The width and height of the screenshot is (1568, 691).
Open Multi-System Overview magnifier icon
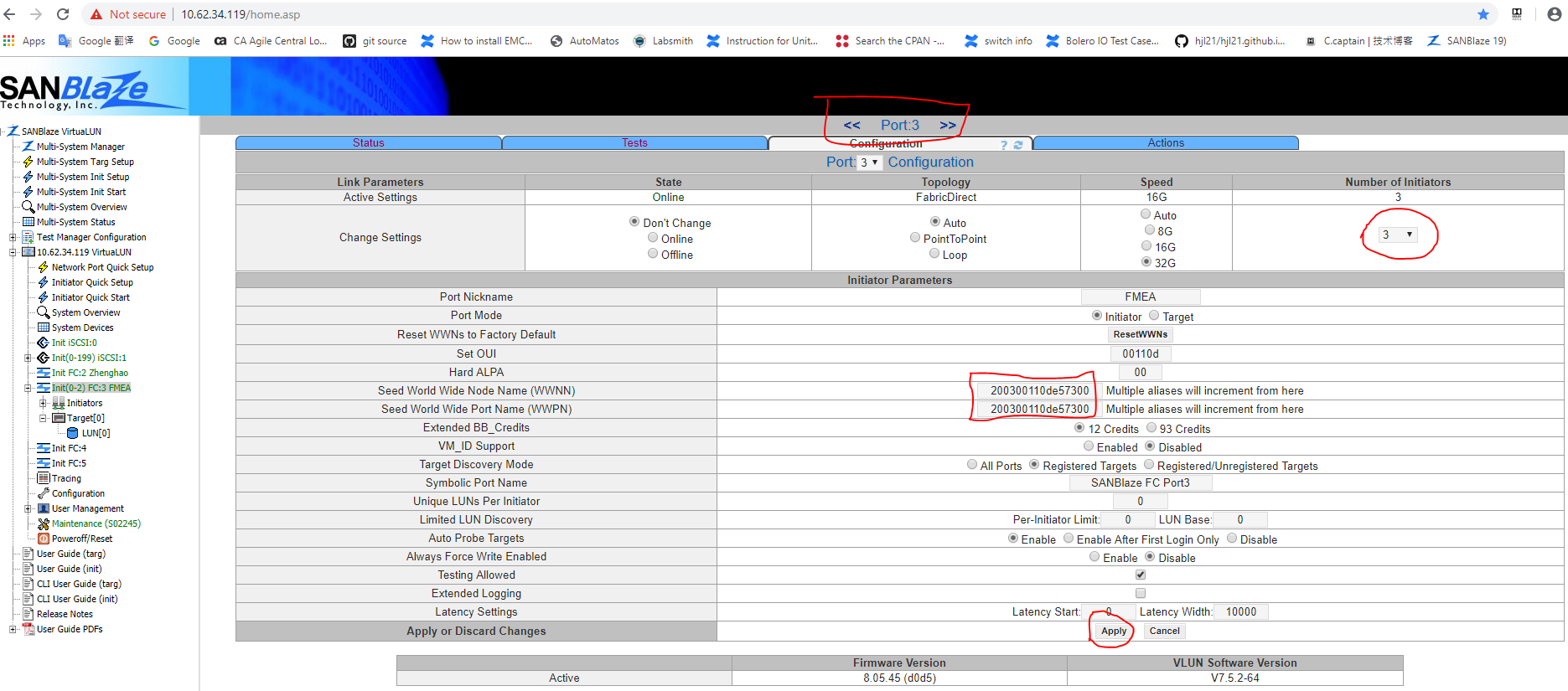(28, 207)
